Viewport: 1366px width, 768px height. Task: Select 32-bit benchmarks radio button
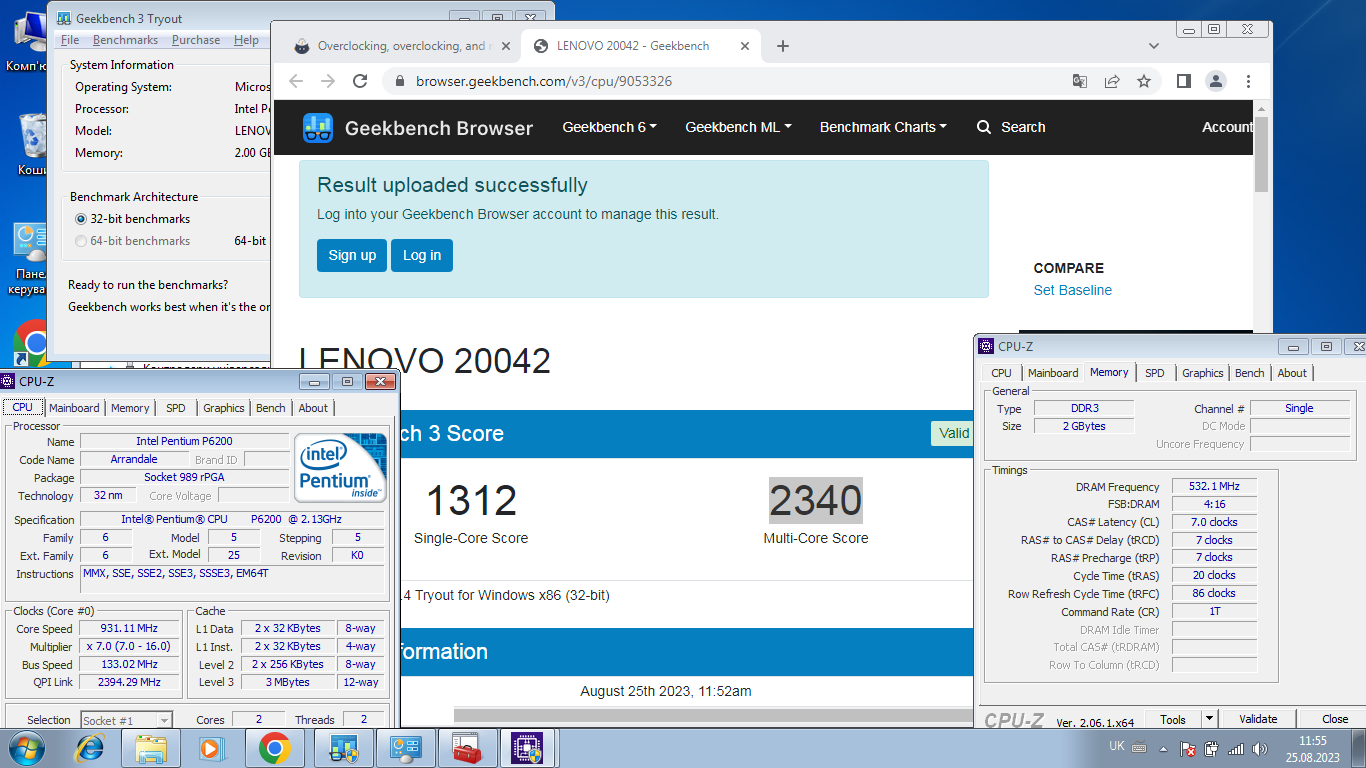(x=81, y=219)
